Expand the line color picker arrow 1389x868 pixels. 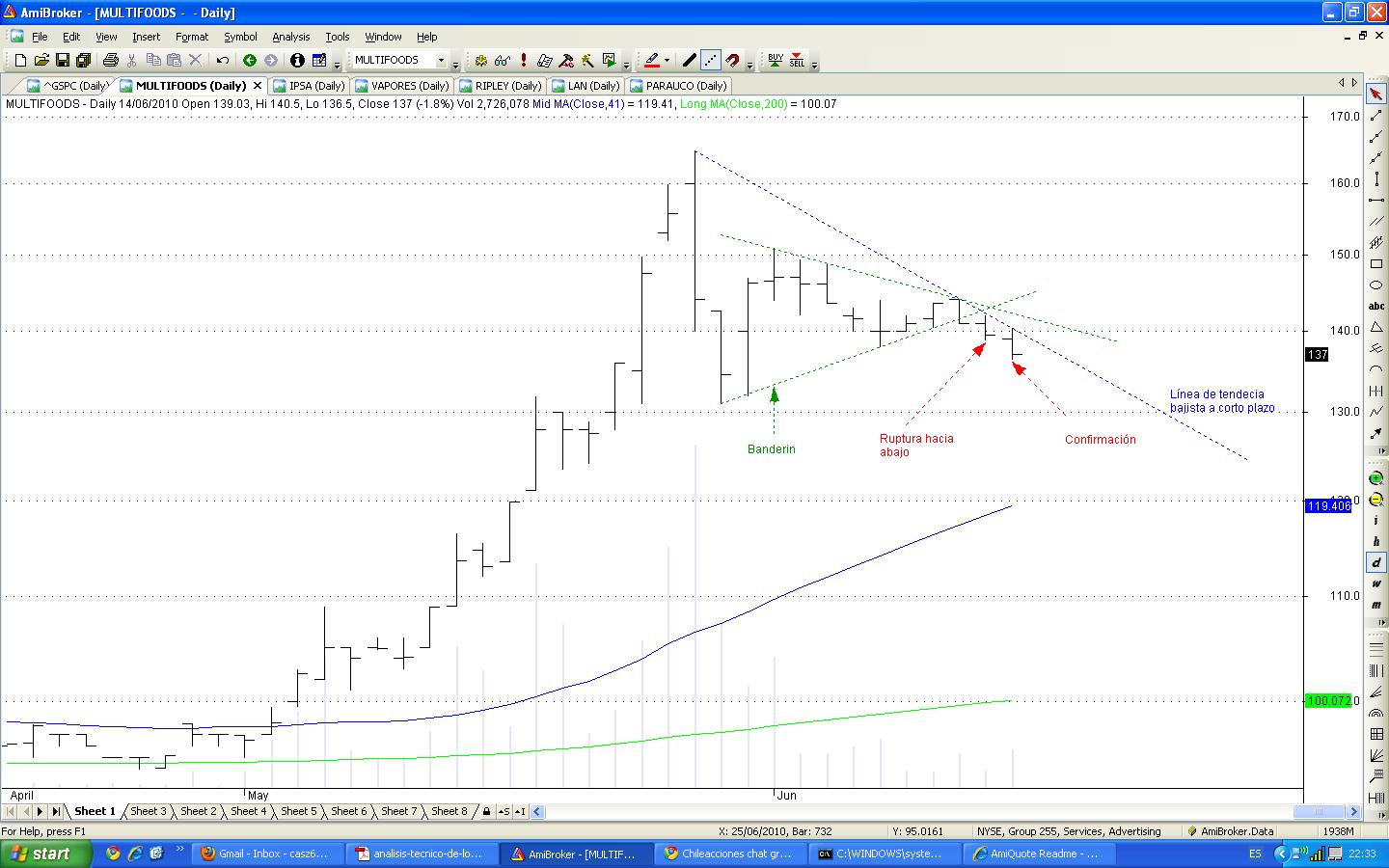[x=667, y=60]
